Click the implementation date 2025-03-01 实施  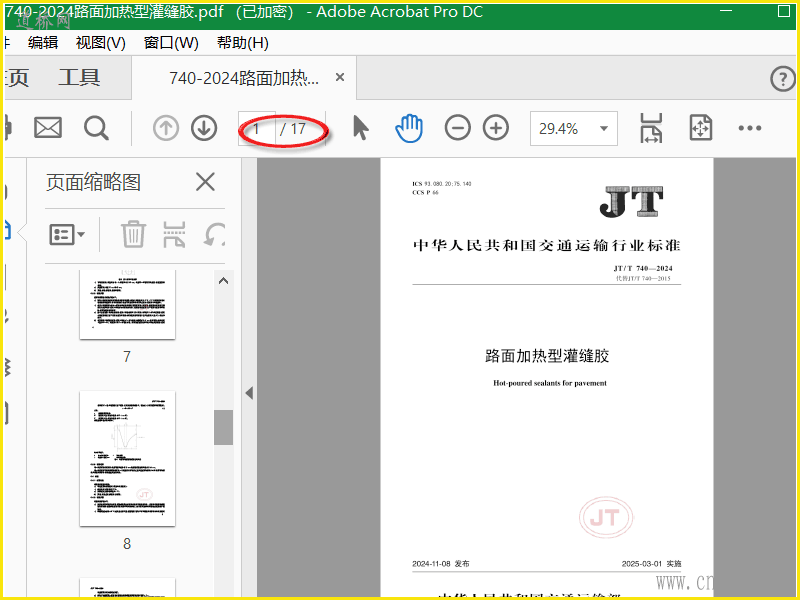point(652,564)
